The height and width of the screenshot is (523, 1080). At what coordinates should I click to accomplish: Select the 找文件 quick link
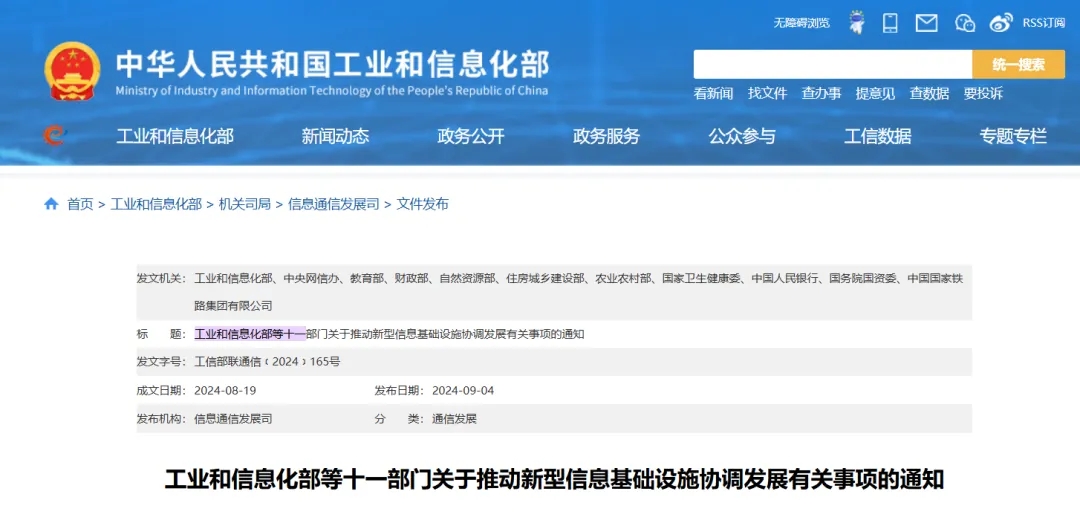(767, 94)
